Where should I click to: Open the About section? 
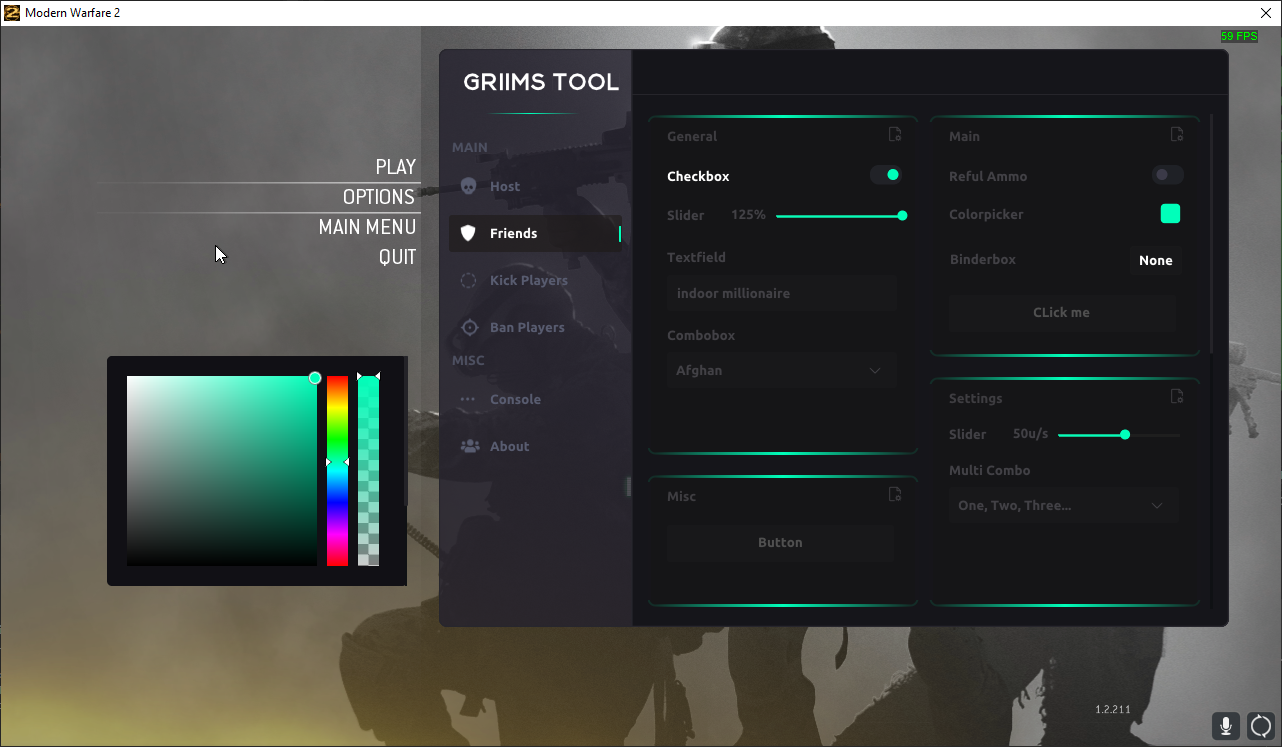pos(535,446)
